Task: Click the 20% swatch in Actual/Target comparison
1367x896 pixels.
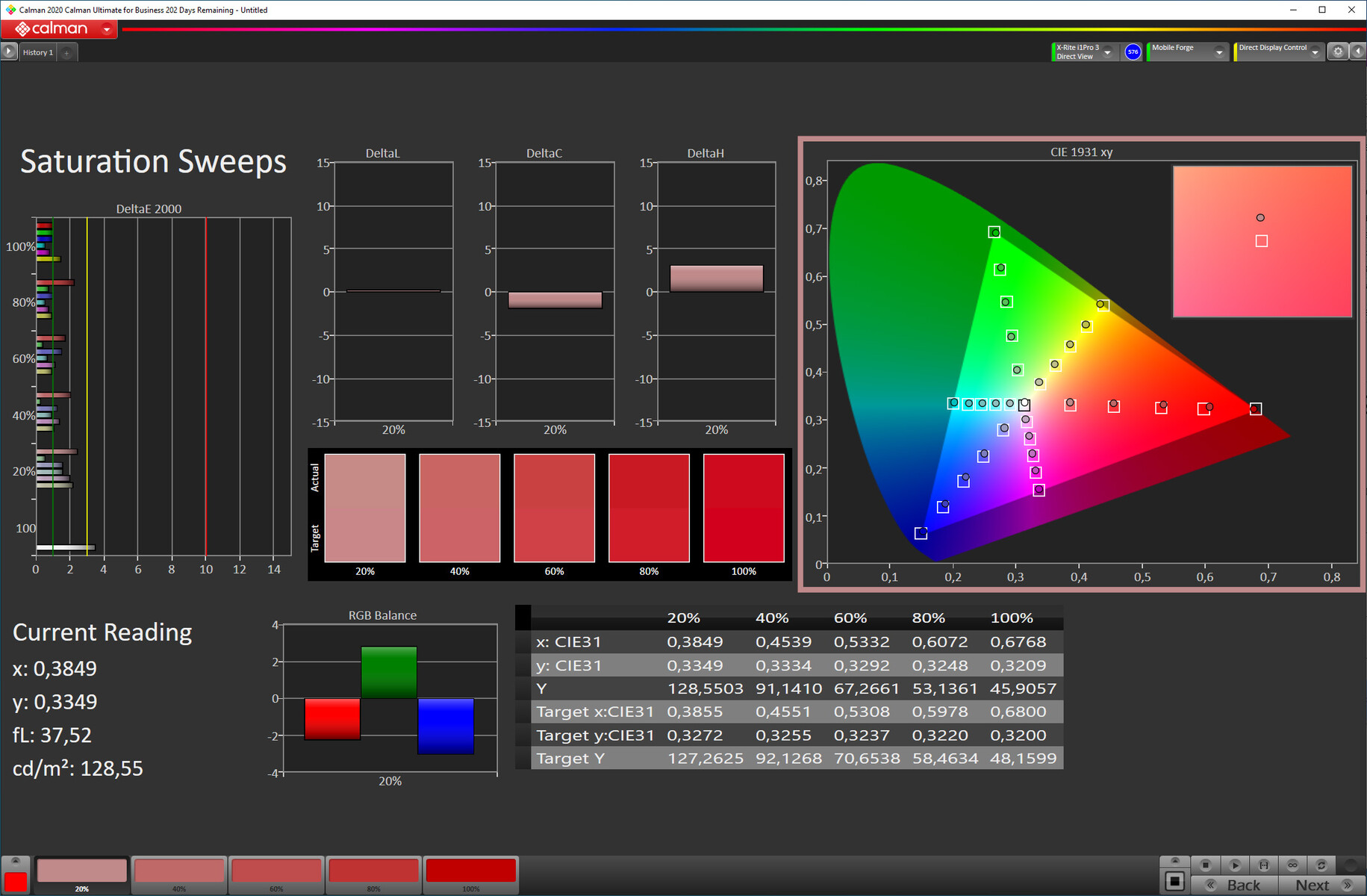Action: coord(365,508)
